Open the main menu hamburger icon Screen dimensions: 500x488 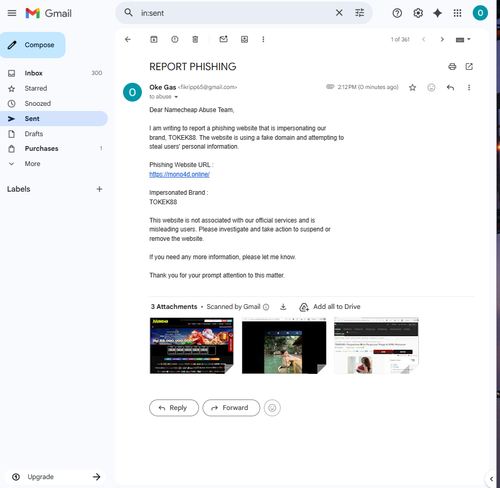point(12,13)
